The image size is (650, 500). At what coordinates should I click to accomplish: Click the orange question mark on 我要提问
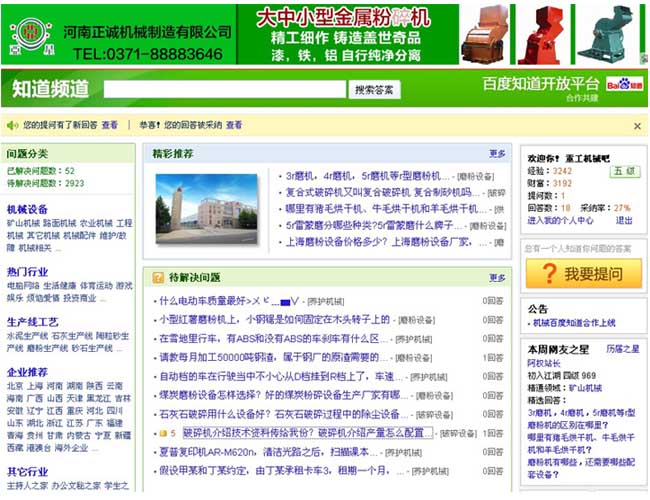tap(549, 273)
